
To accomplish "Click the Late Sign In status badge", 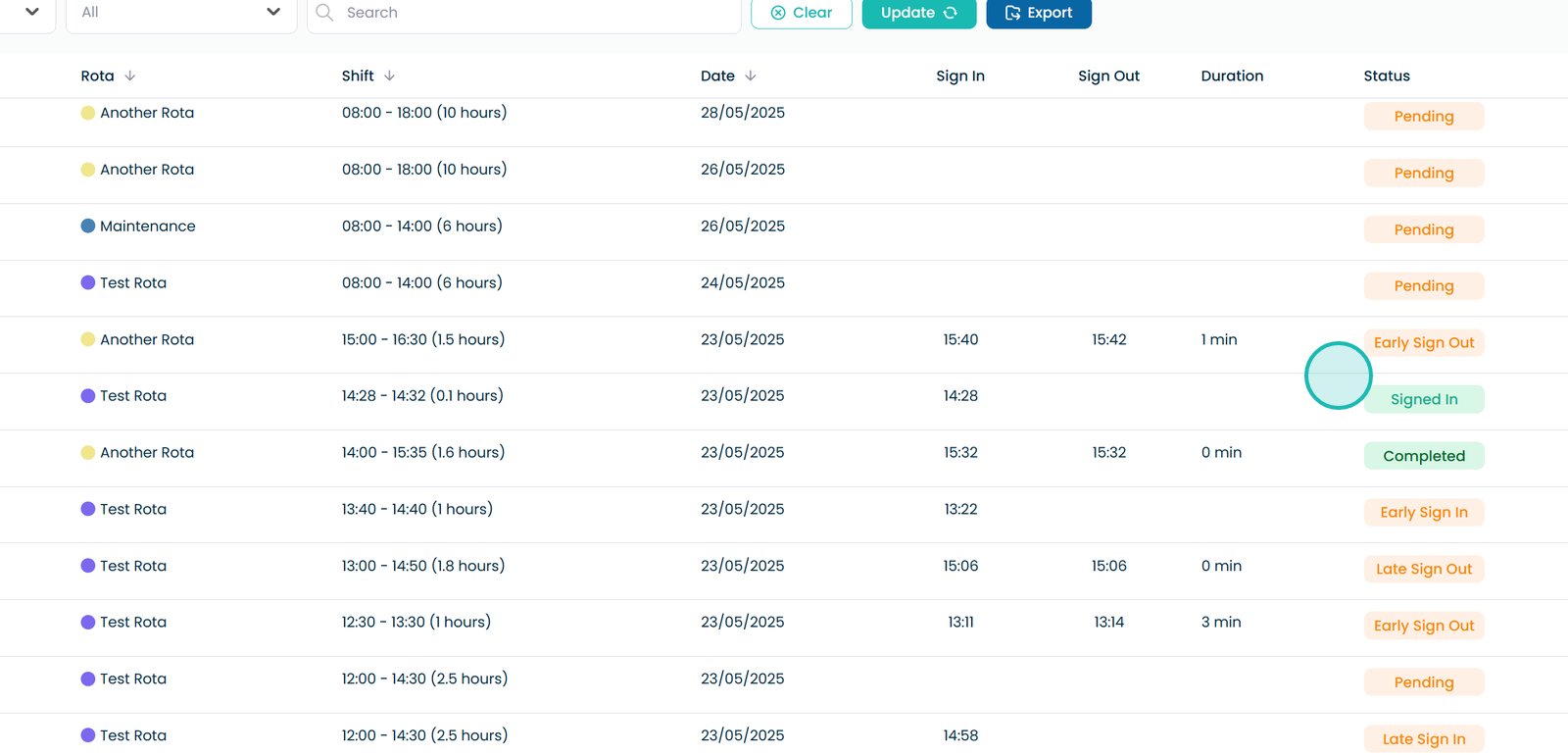I will (x=1423, y=739).
